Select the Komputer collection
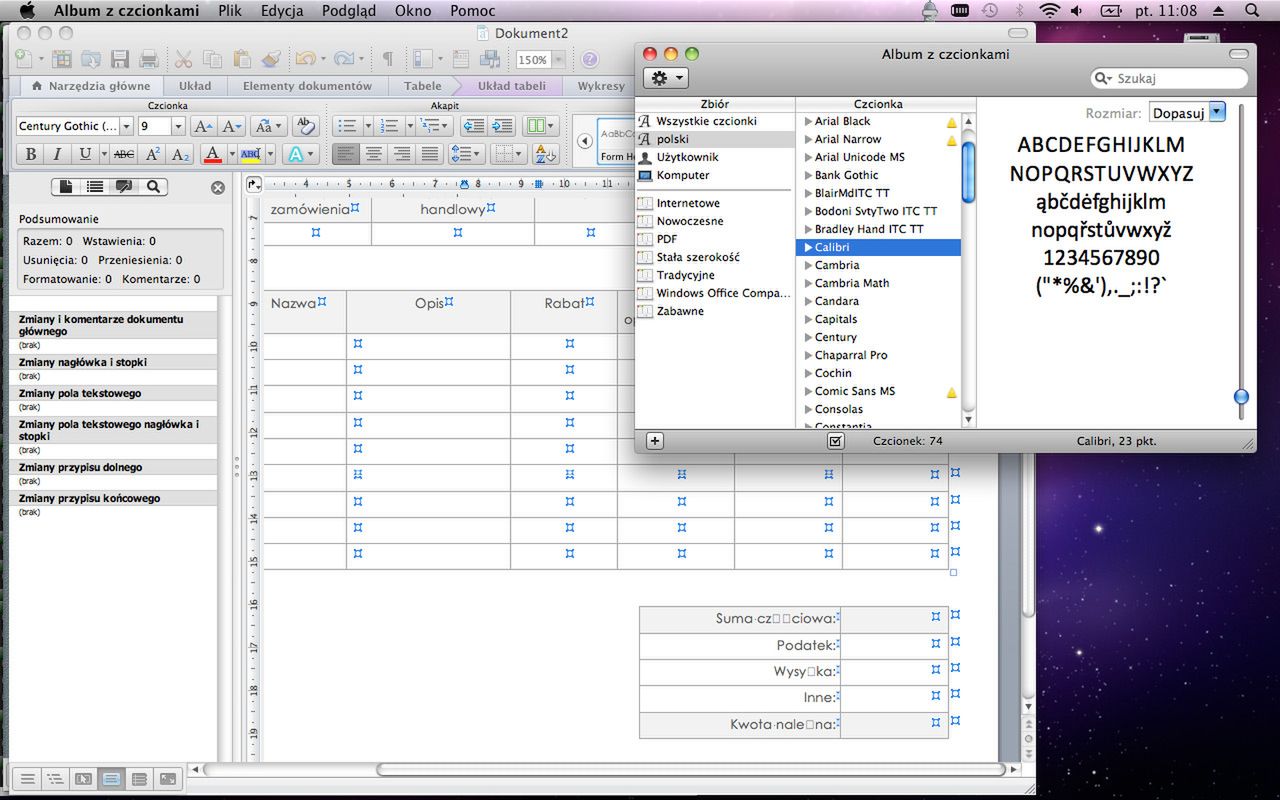This screenshot has width=1280, height=800. [x=682, y=175]
